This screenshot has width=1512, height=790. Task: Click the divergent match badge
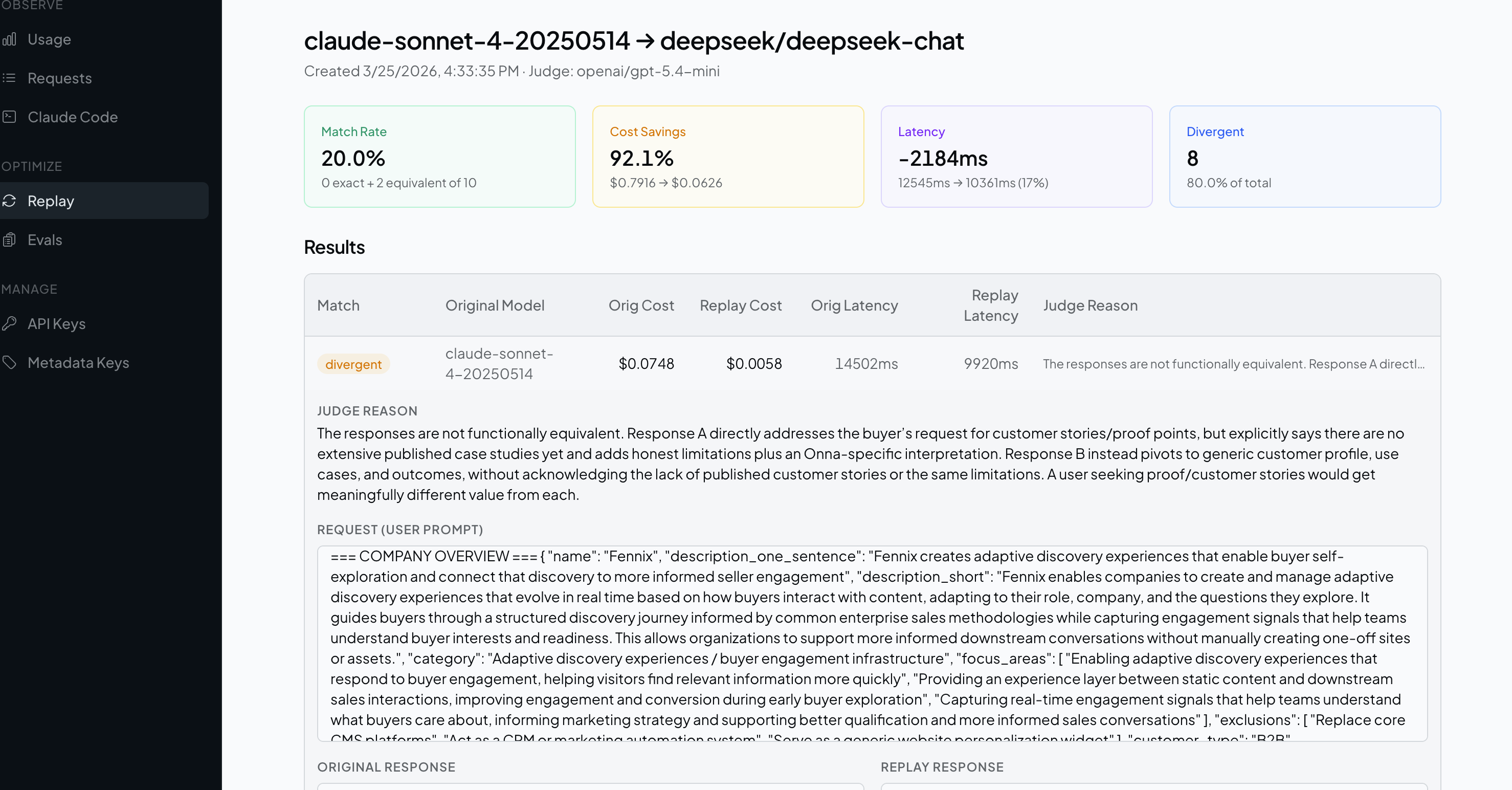[353, 364]
